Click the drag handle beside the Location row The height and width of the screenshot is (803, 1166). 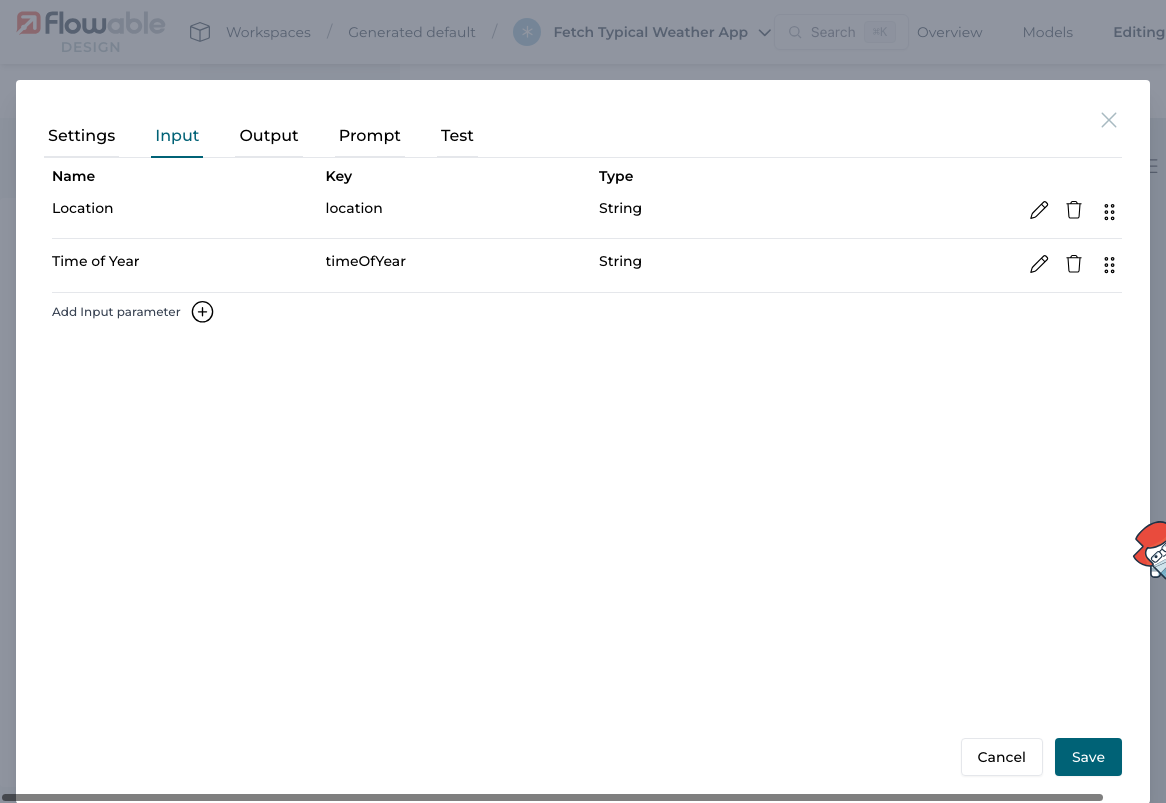pyautogui.click(x=1108, y=211)
